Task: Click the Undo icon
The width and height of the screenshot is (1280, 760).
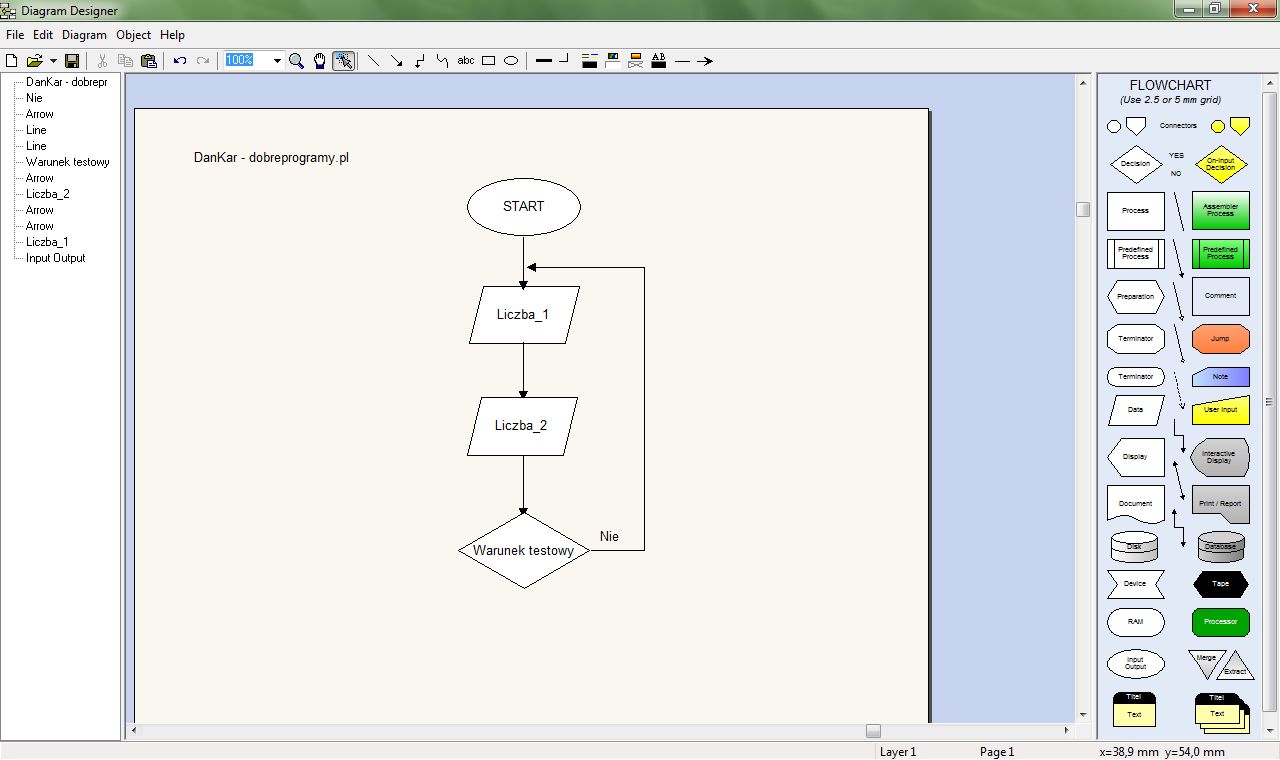Action: coord(180,61)
